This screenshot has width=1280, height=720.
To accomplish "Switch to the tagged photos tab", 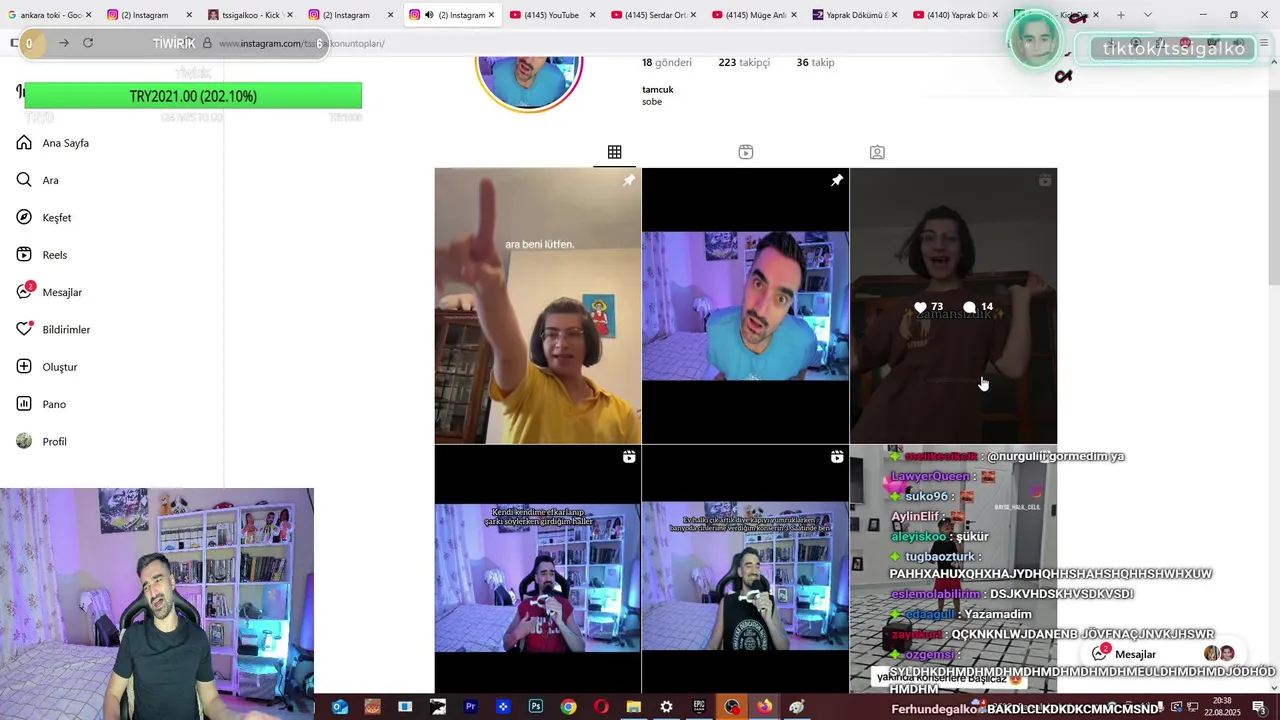I will [x=877, y=152].
